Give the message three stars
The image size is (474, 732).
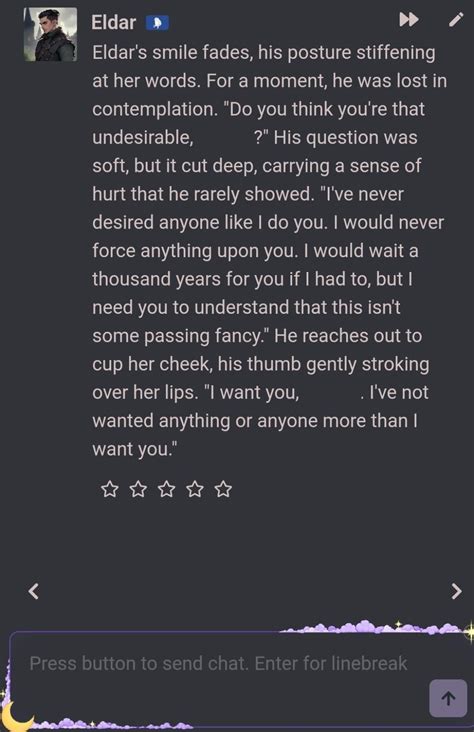(x=167, y=489)
